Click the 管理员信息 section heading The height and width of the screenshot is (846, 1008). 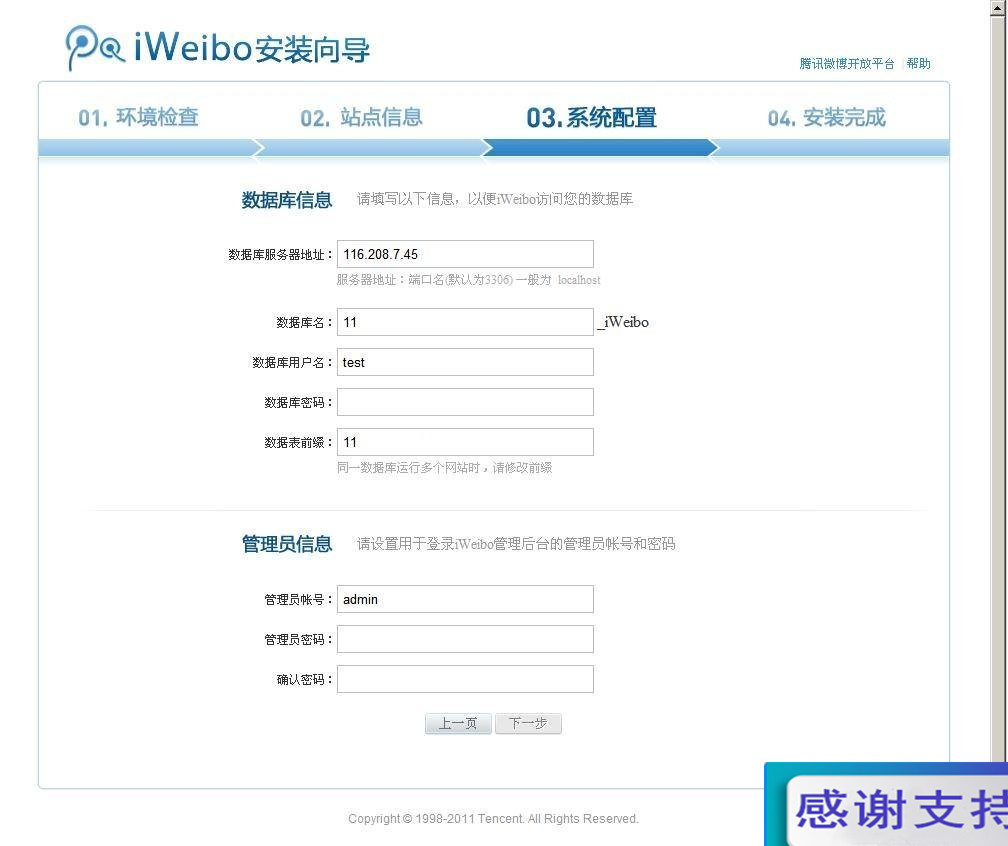pos(287,544)
